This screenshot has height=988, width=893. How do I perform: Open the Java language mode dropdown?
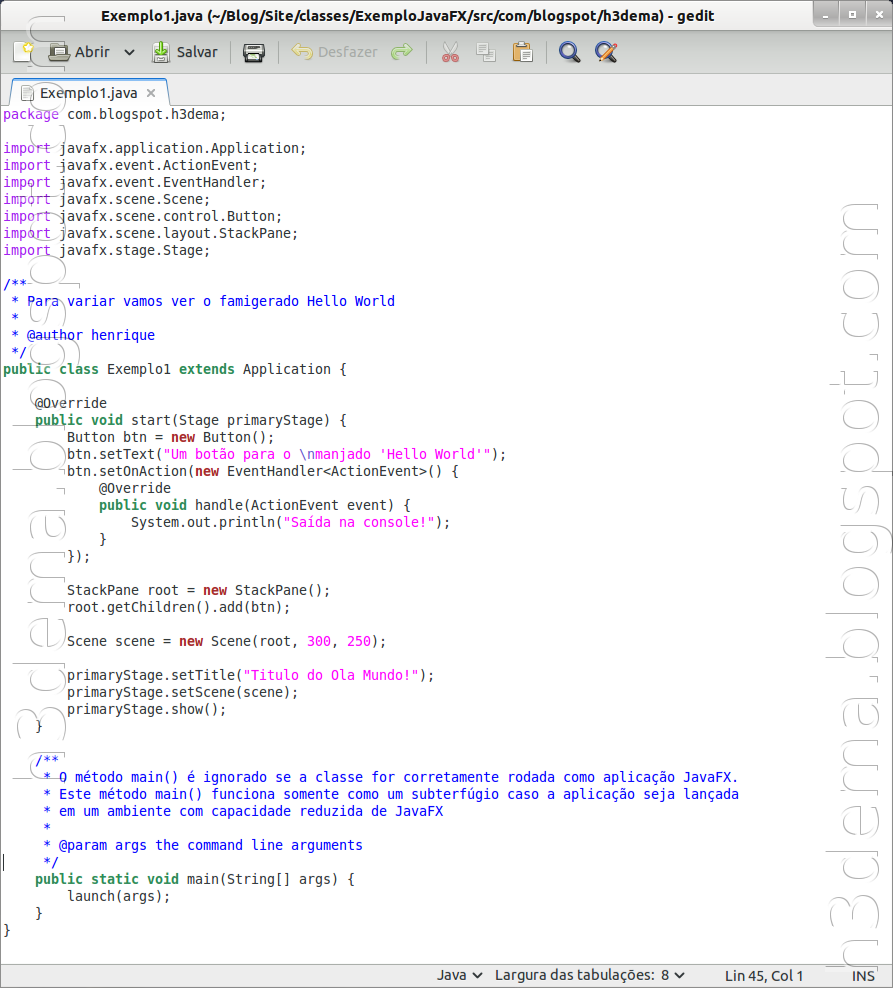[460, 975]
